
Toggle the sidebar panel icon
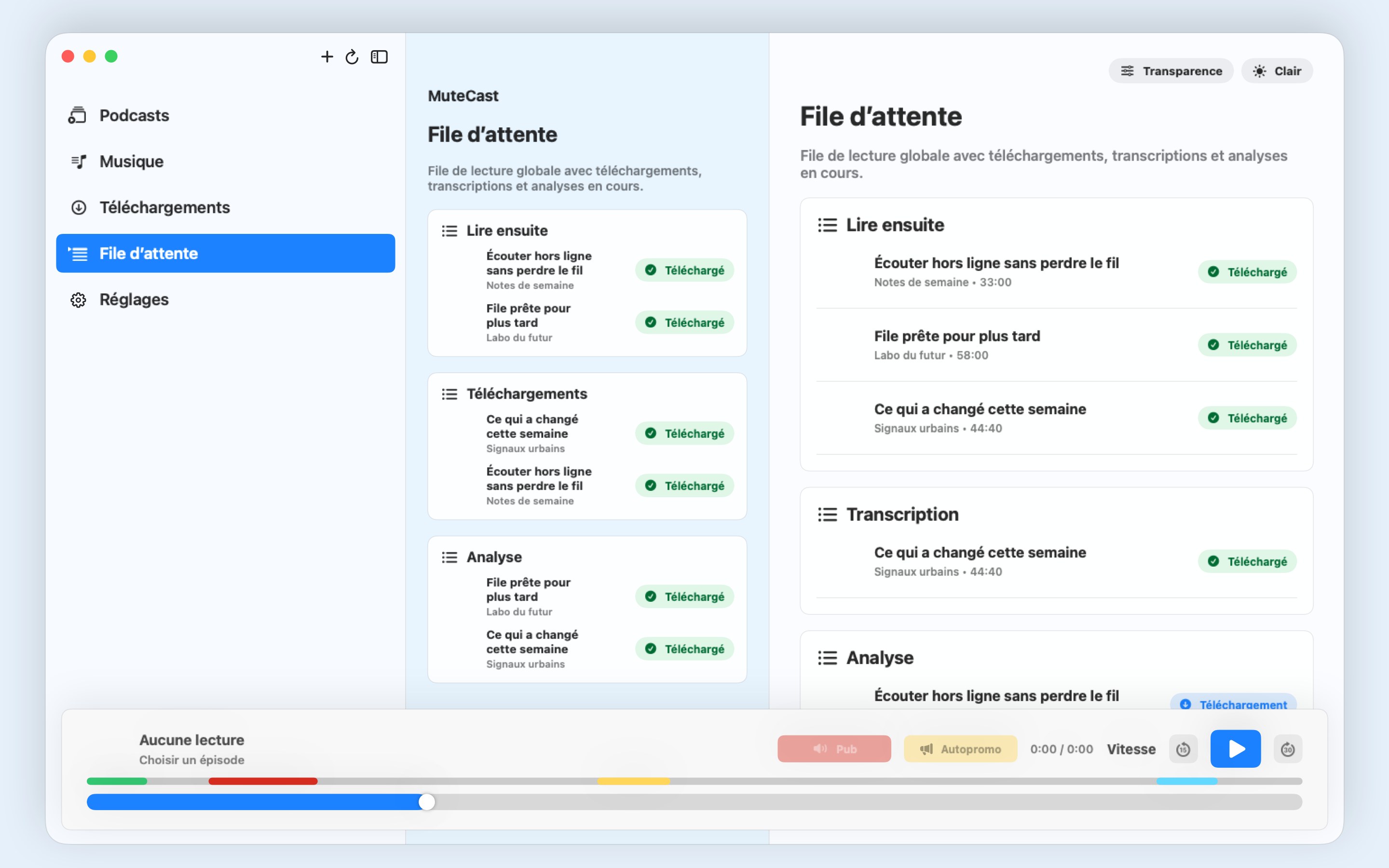click(380, 57)
